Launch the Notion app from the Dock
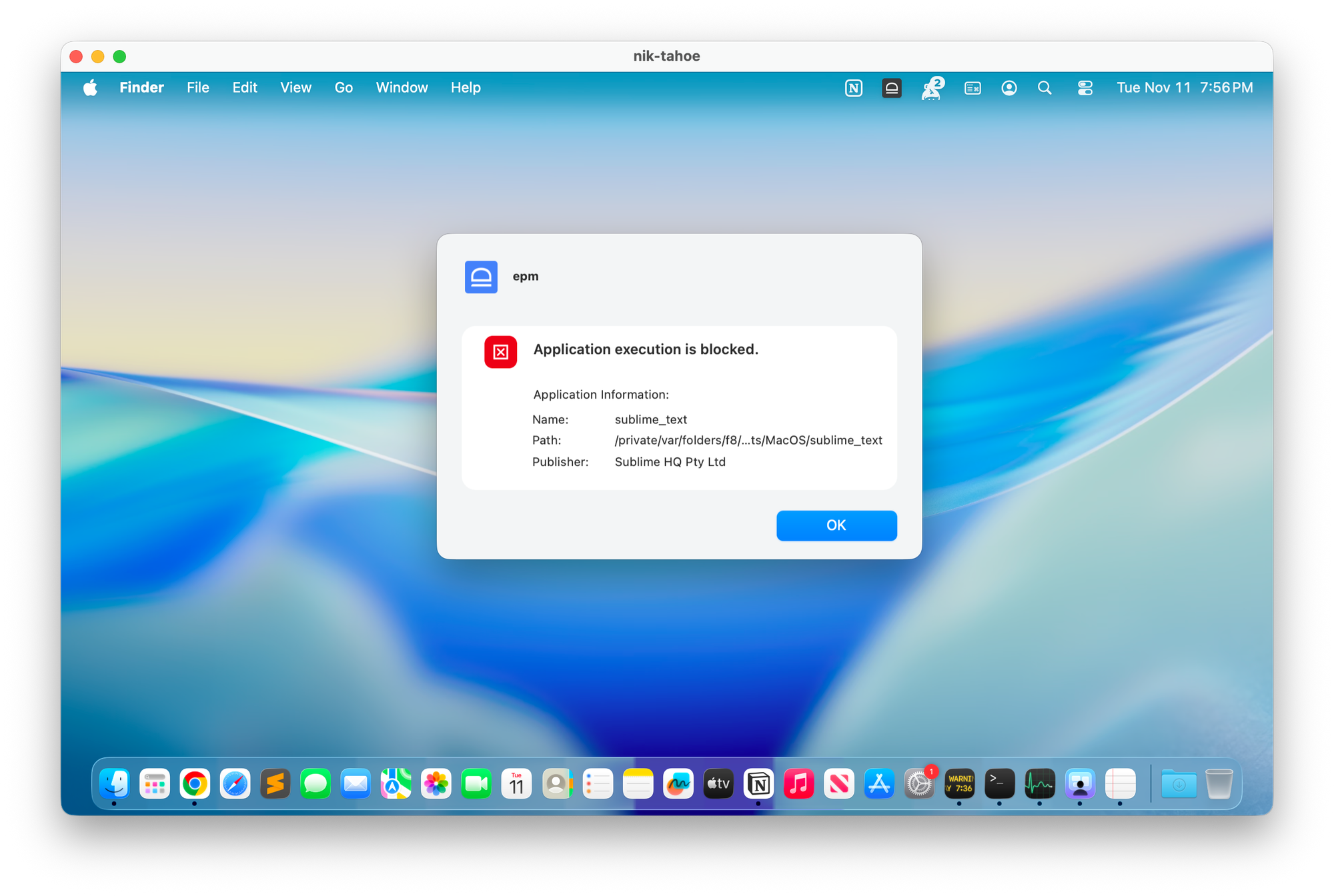Viewport: 1334px width, 896px height. [x=758, y=784]
